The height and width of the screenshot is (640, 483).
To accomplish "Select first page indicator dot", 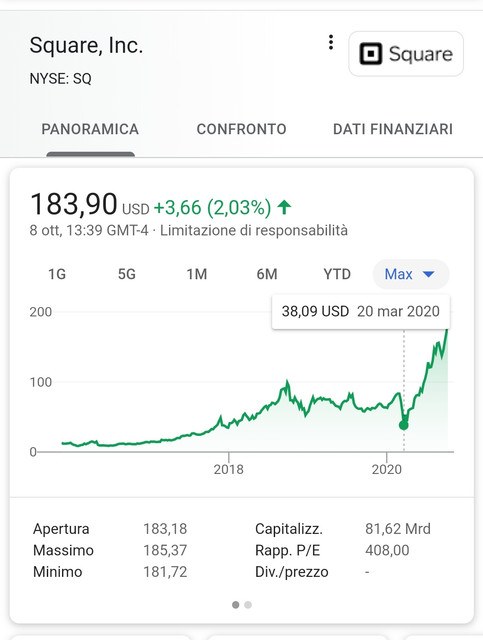I will click(236, 604).
